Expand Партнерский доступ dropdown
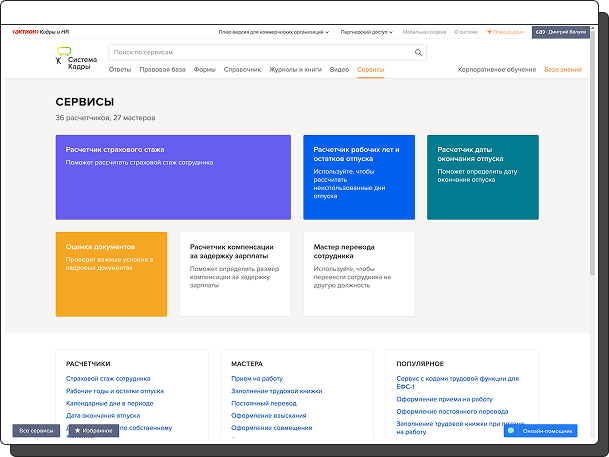This screenshot has height=457, width=609. click(367, 32)
